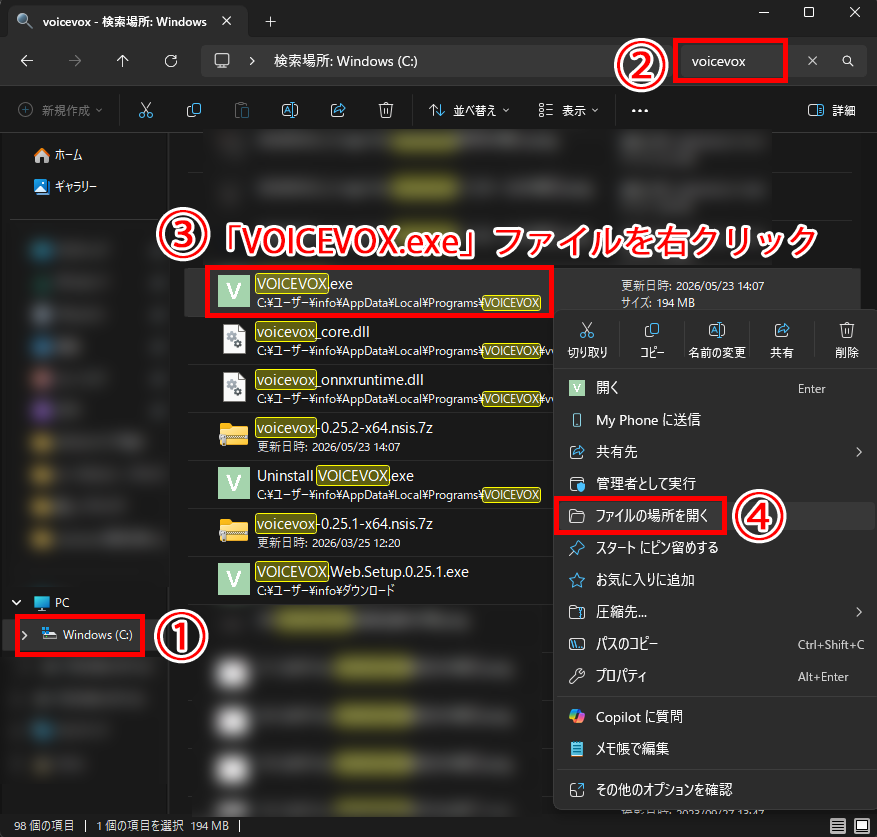Select Uninstall VOICEVOX.exe file
Viewport: 877px width, 837px height.
pos(369,485)
